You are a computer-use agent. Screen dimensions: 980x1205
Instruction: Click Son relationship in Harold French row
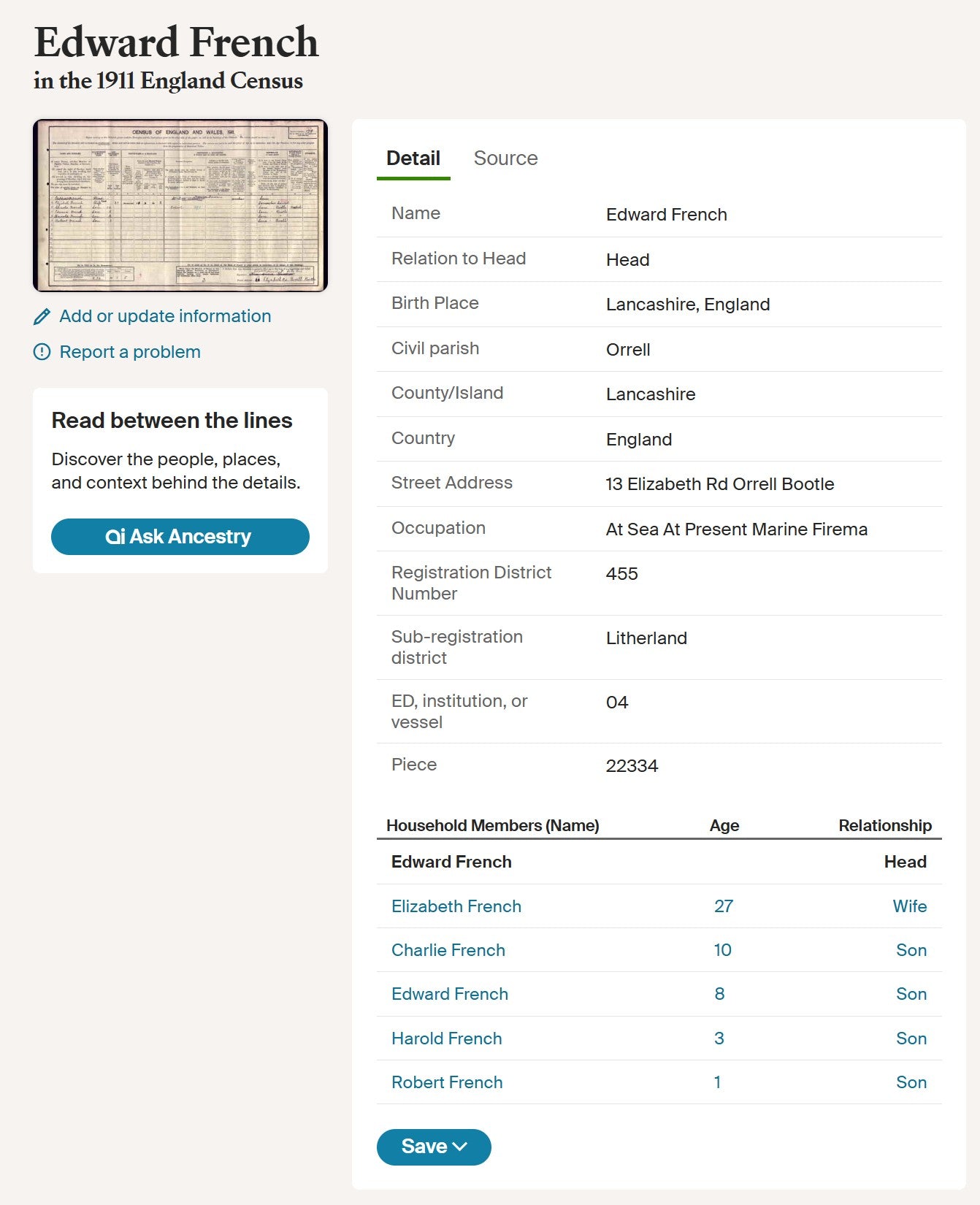coord(911,1038)
